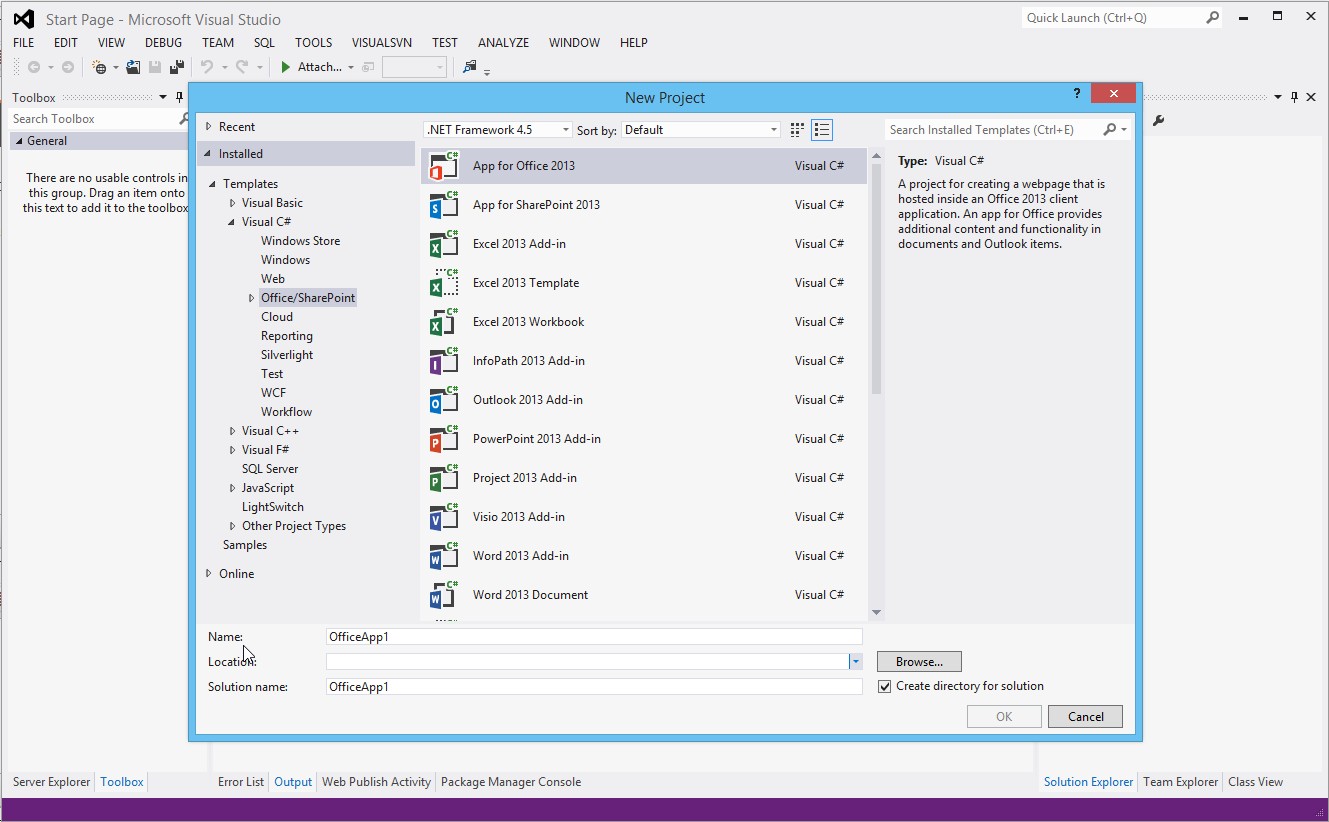Expand the Visual C++ tree node
The height and width of the screenshot is (822, 1329).
[x=231, y=430]
